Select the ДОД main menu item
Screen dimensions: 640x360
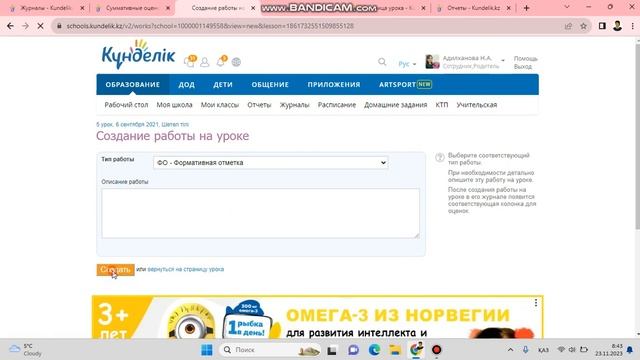[x=187, y=84]
